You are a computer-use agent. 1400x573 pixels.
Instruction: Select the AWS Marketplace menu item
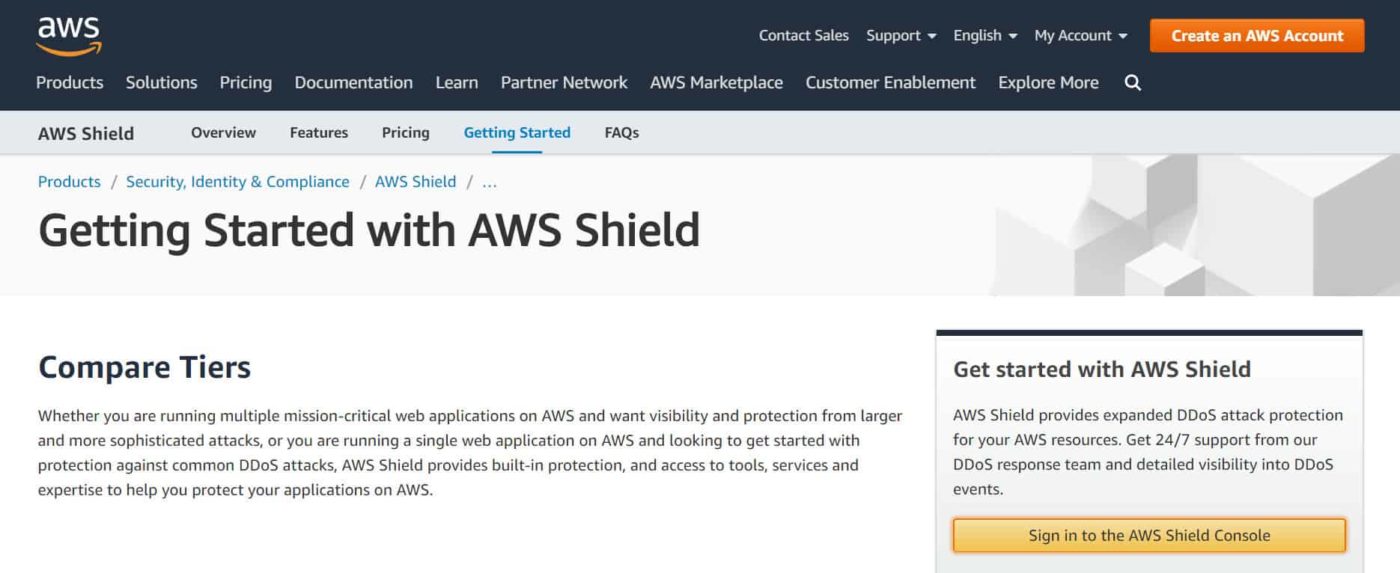click(x=716, y=83)
